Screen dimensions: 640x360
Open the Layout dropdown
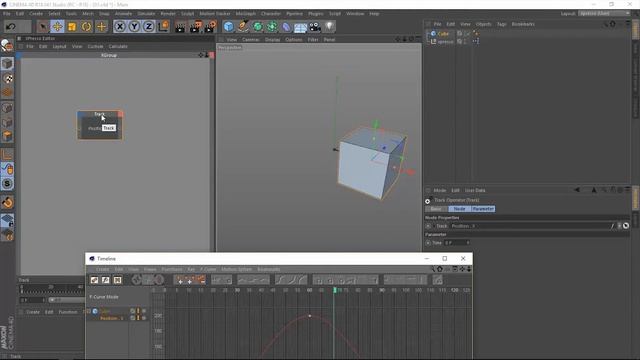click(x=604, y=13)
